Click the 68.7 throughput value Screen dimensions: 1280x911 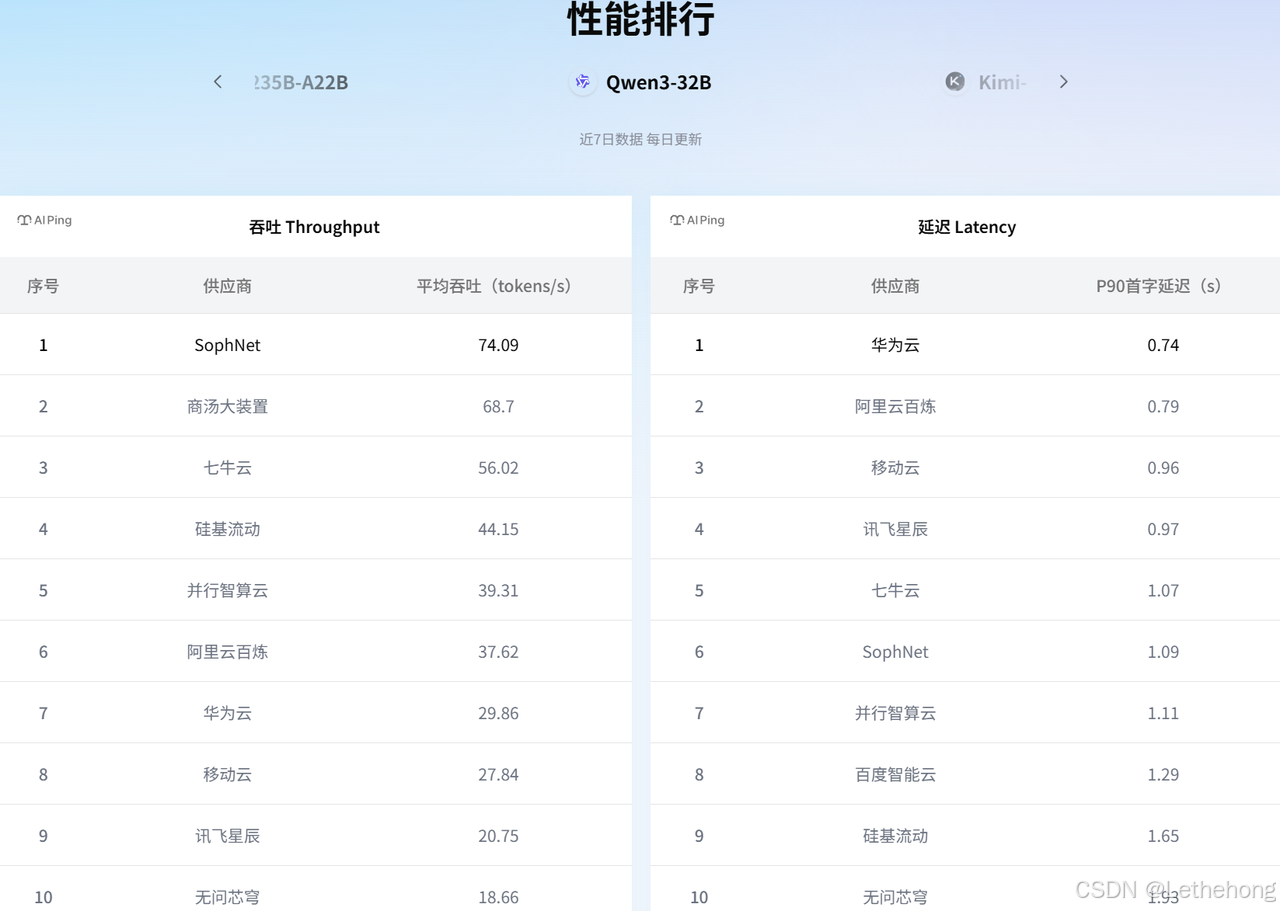pos(498,406)
